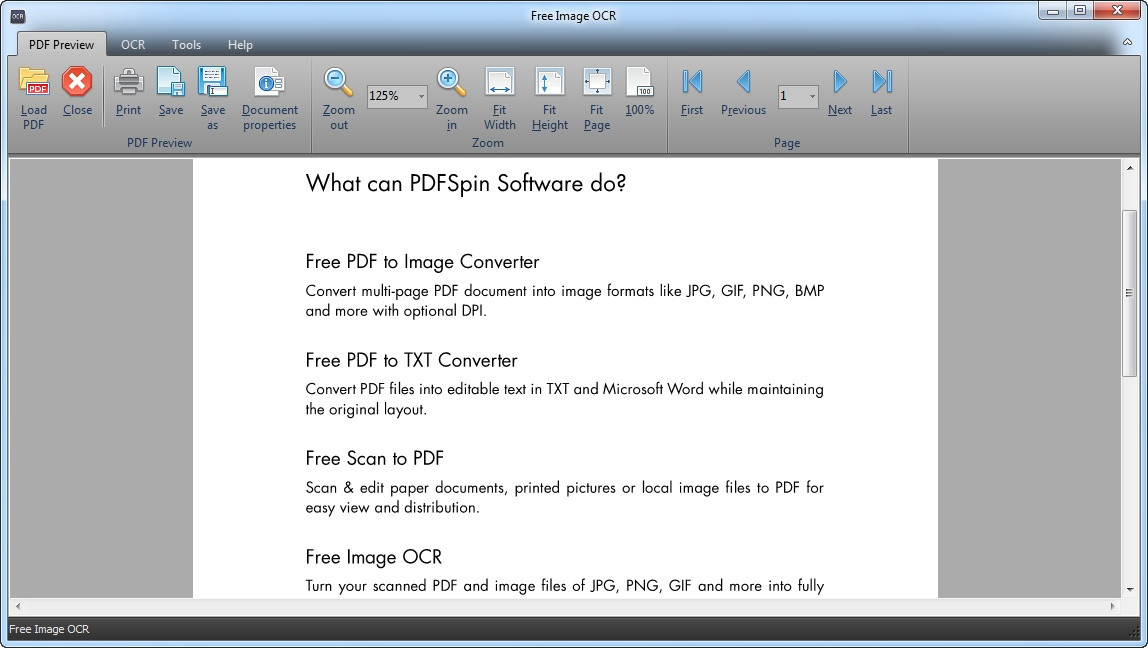Image resolution: width=1148 pixels, height=648 pixels.
Task: Open the 125% zoom level dropdown
Action: pos(421,96)
